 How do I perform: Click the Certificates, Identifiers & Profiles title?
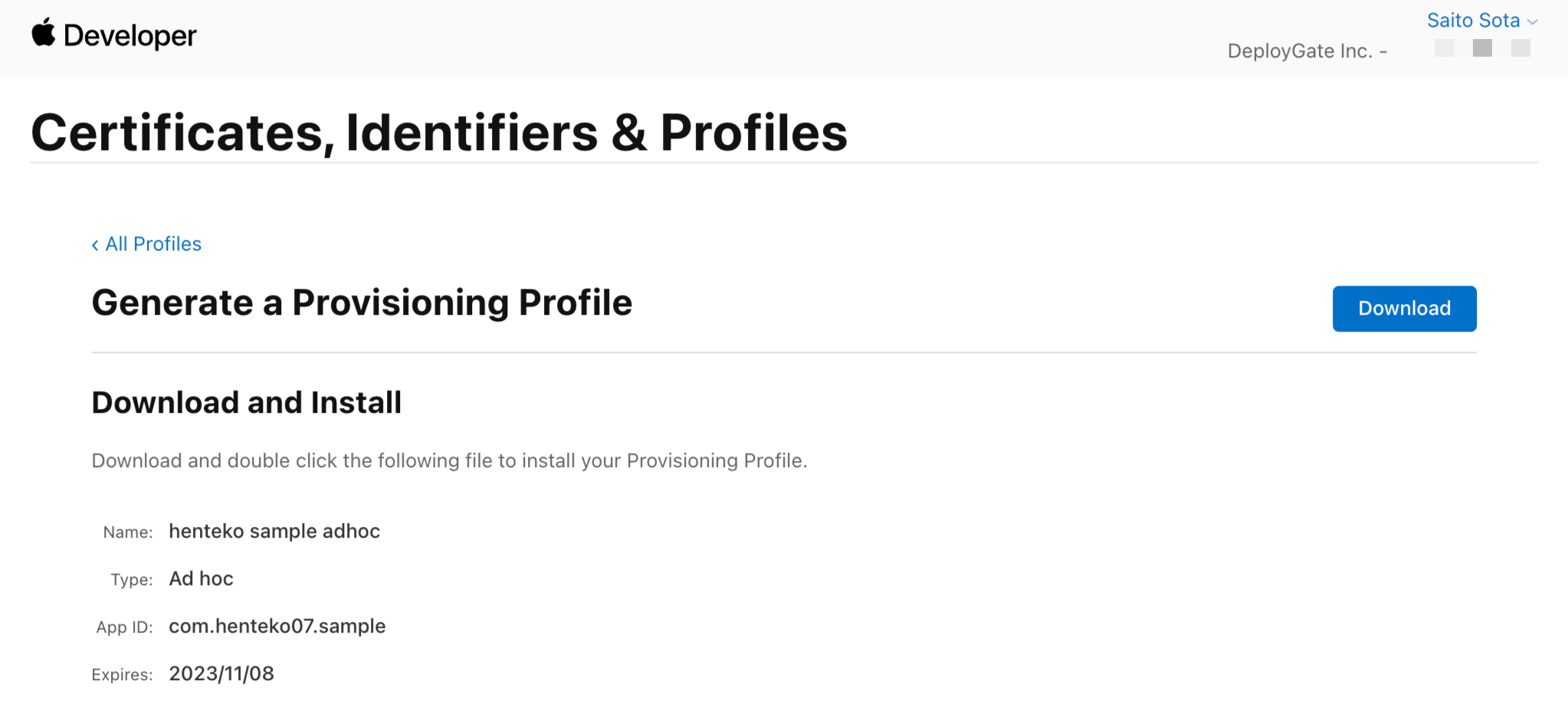[439, 130]
